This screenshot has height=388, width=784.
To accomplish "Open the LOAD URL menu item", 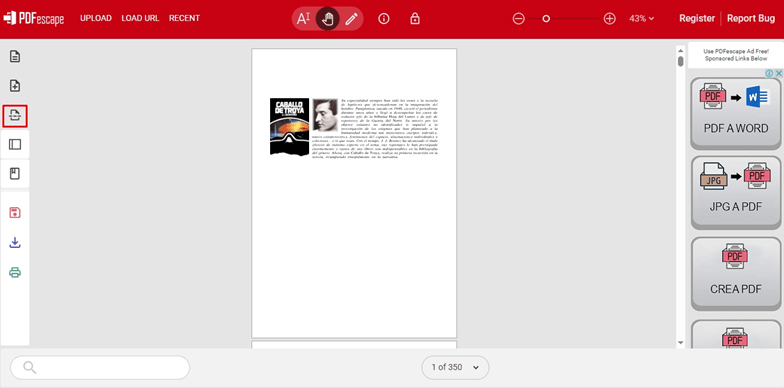I will tap(140, 18).
